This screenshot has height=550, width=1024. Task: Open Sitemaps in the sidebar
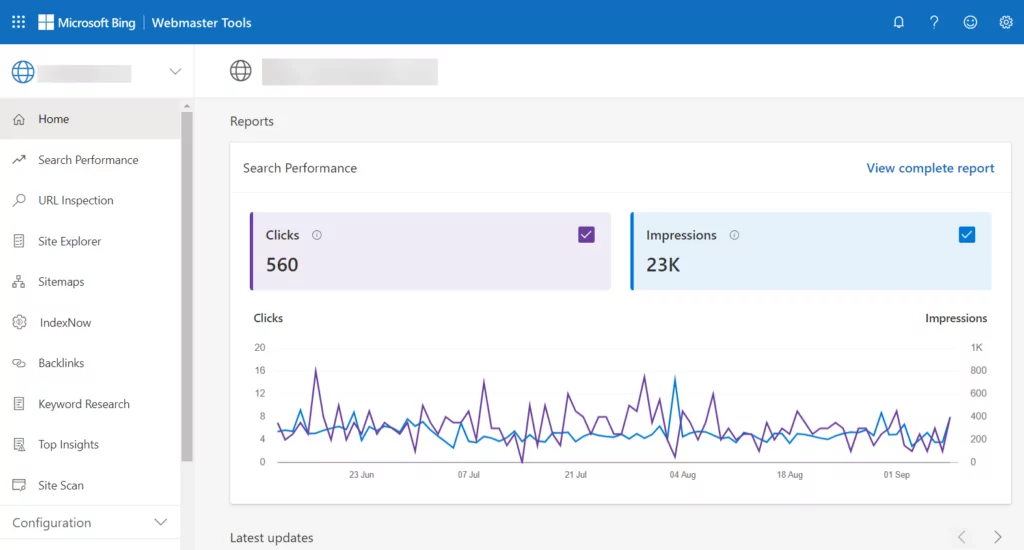point(90,282)
